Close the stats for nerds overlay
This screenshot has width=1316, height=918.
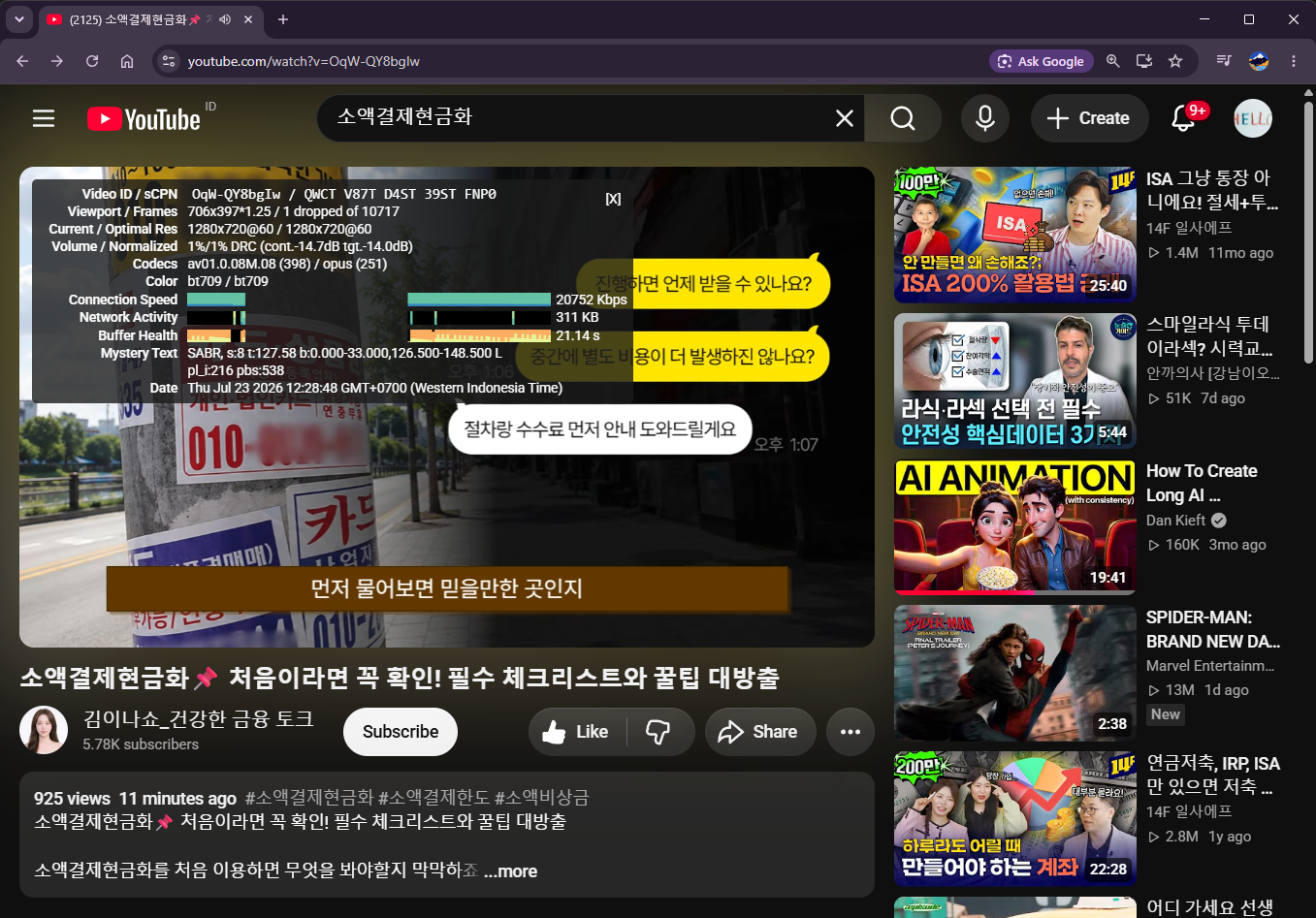point(613,199)
